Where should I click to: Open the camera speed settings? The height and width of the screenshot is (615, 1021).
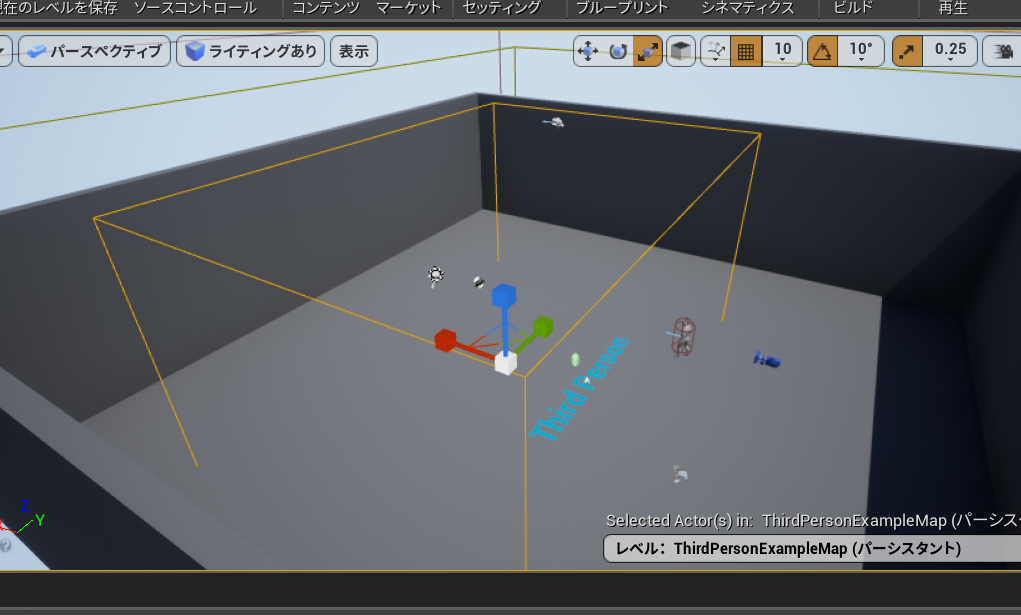[1003, 51]
